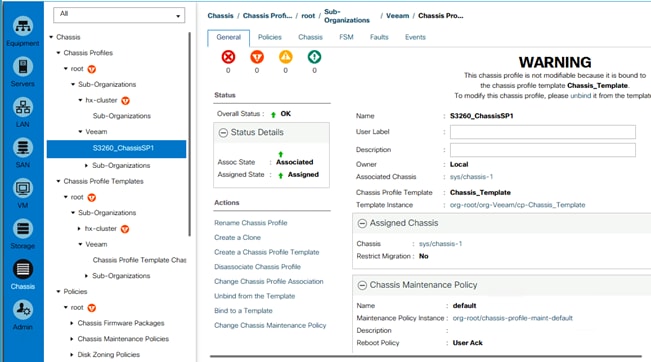Switch to the Policies tab

269,37
